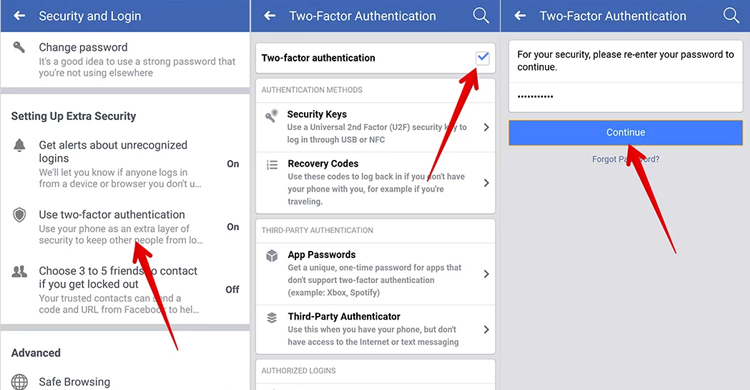Click the Security Keys key icon

[x=272, y=115]
